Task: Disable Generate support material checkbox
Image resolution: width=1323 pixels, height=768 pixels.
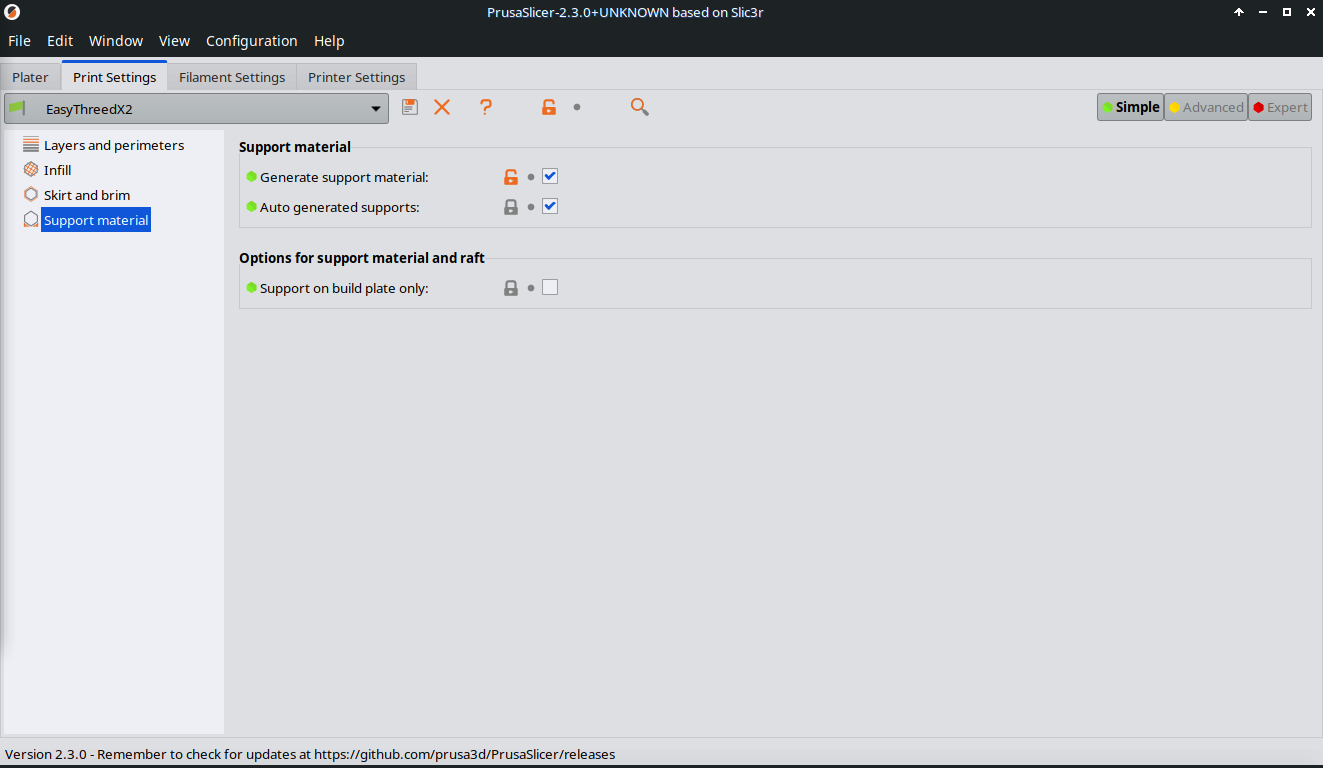Action: point(550,177)
